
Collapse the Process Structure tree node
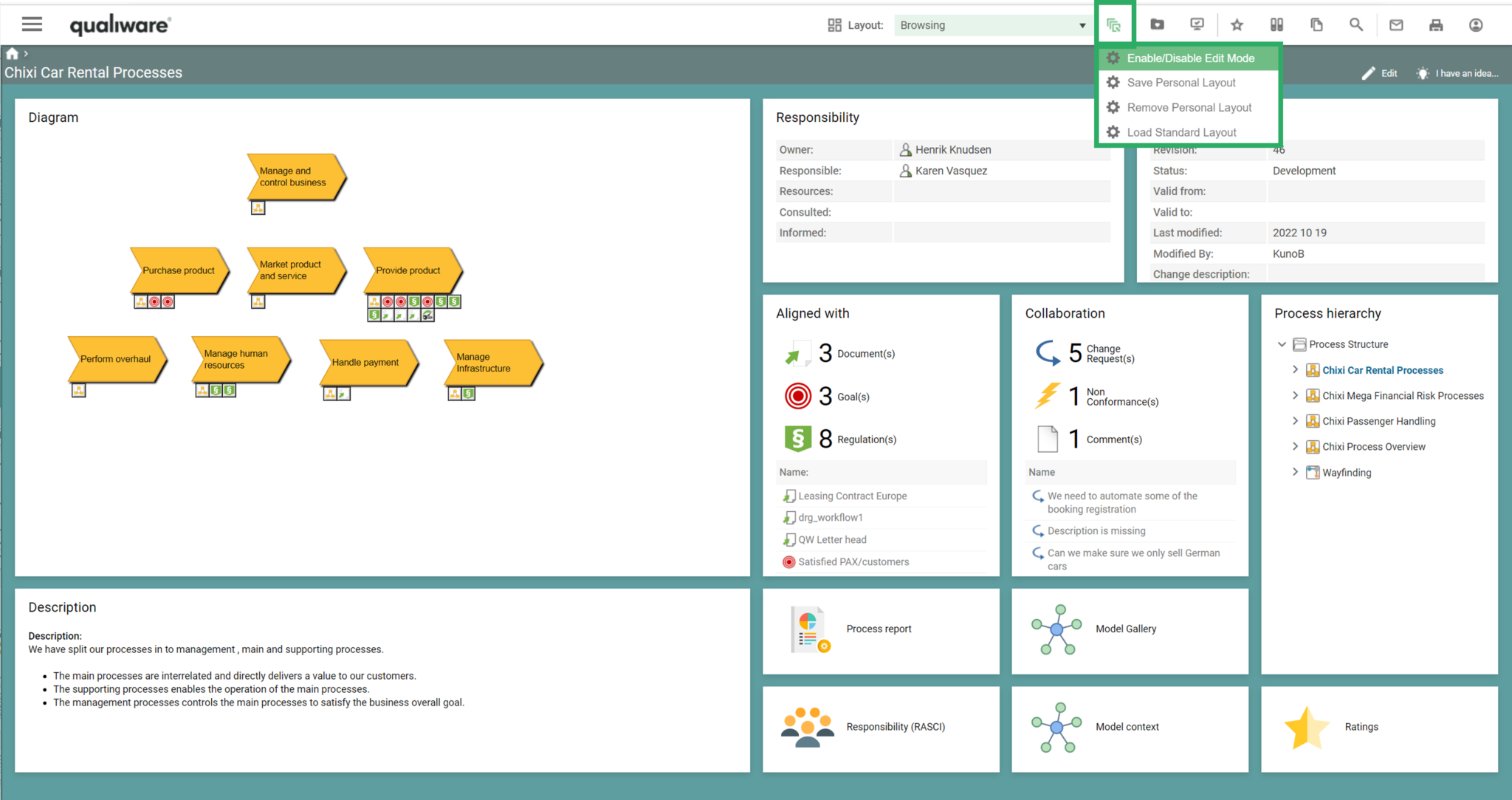point(1282,343)
